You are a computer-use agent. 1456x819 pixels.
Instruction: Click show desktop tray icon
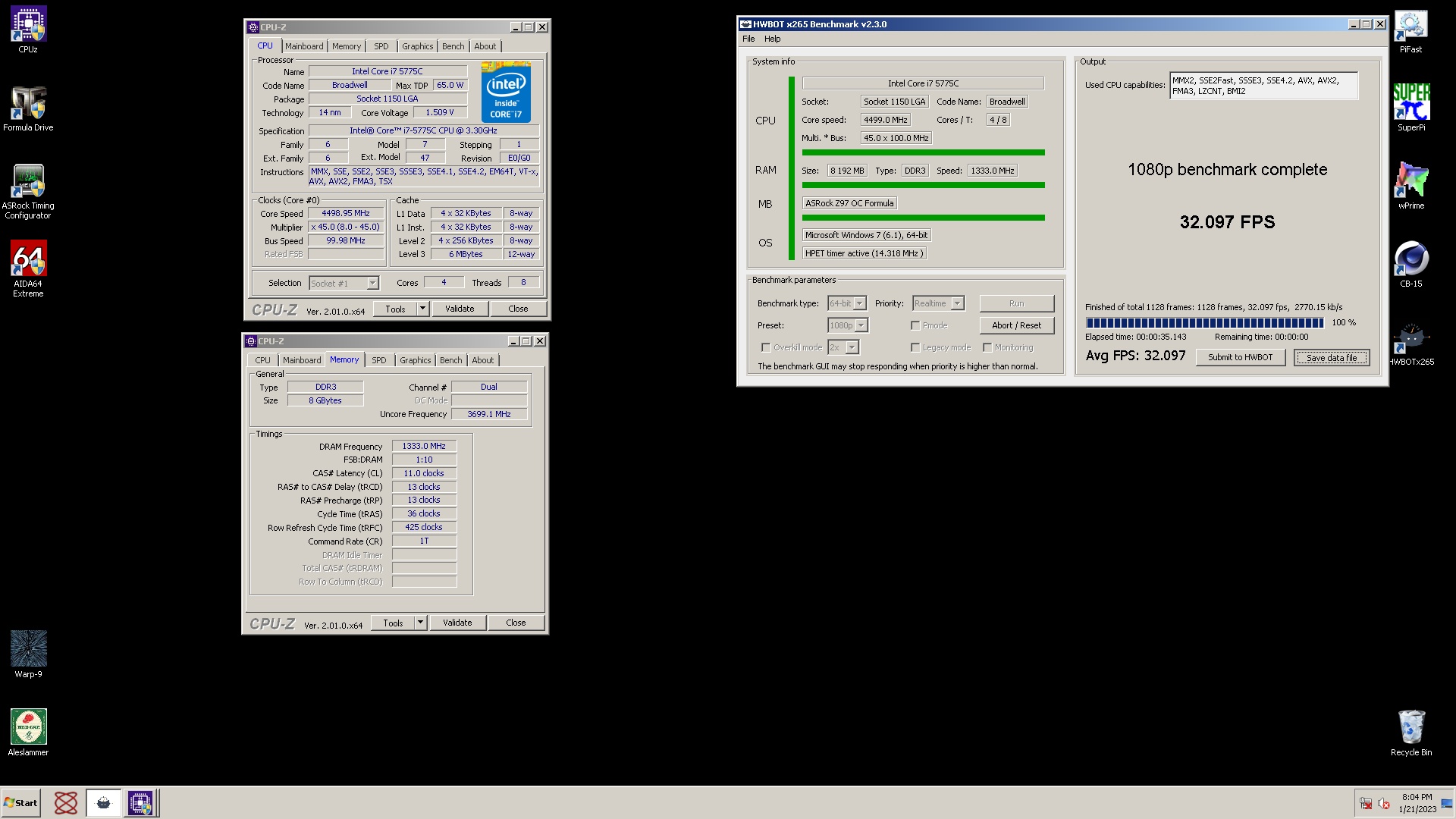pos(1446,803)
